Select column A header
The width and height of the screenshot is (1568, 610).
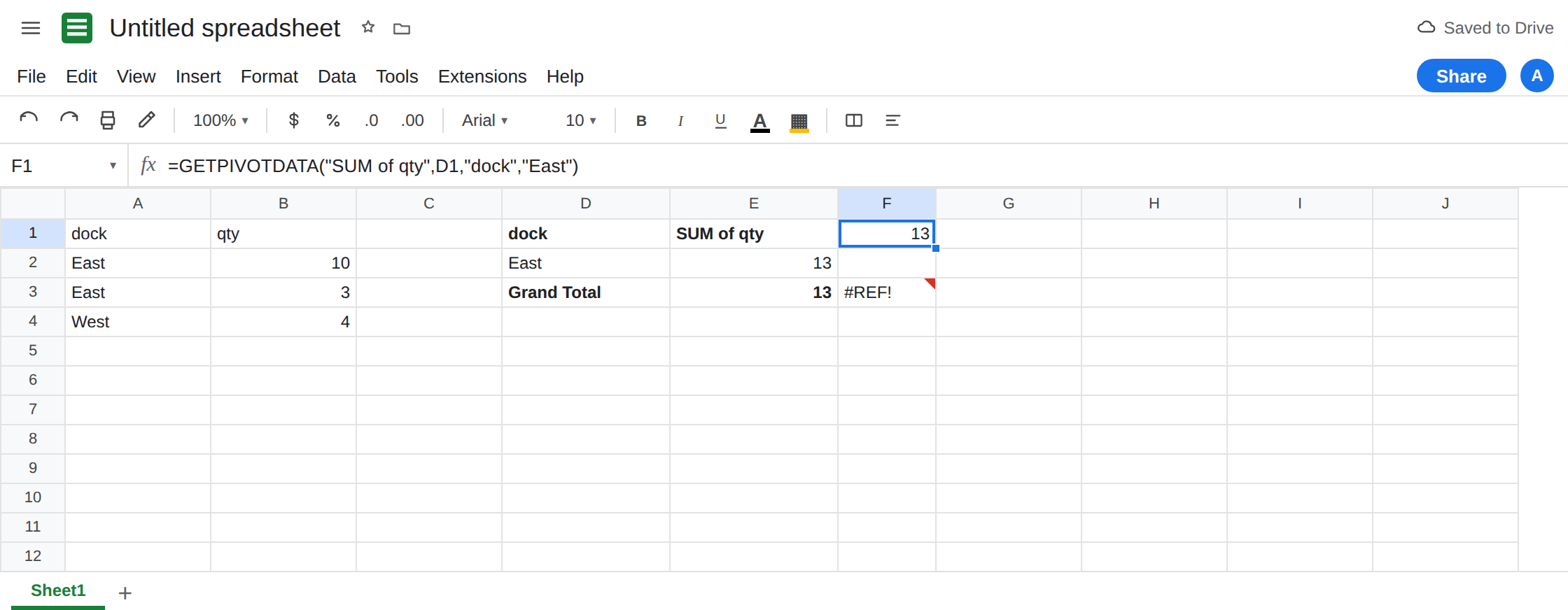(138, 204)
